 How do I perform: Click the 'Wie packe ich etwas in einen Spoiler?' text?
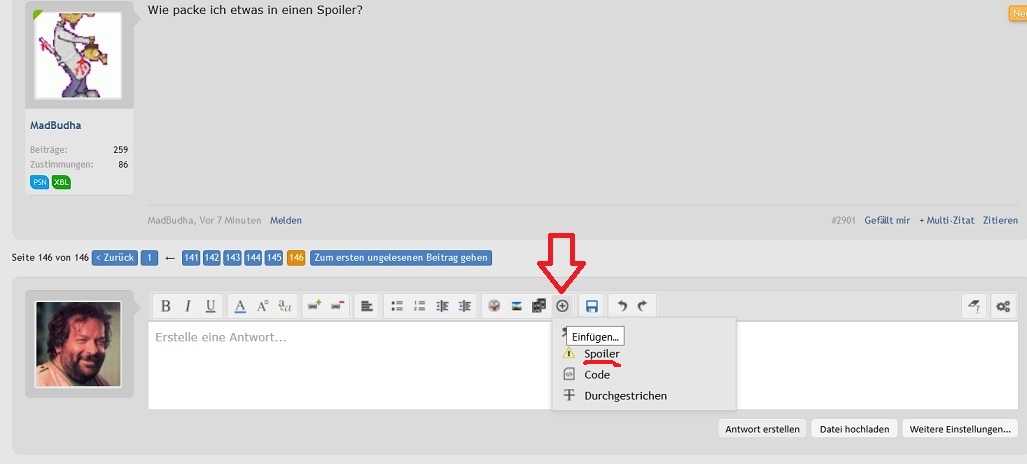(255, 10)
